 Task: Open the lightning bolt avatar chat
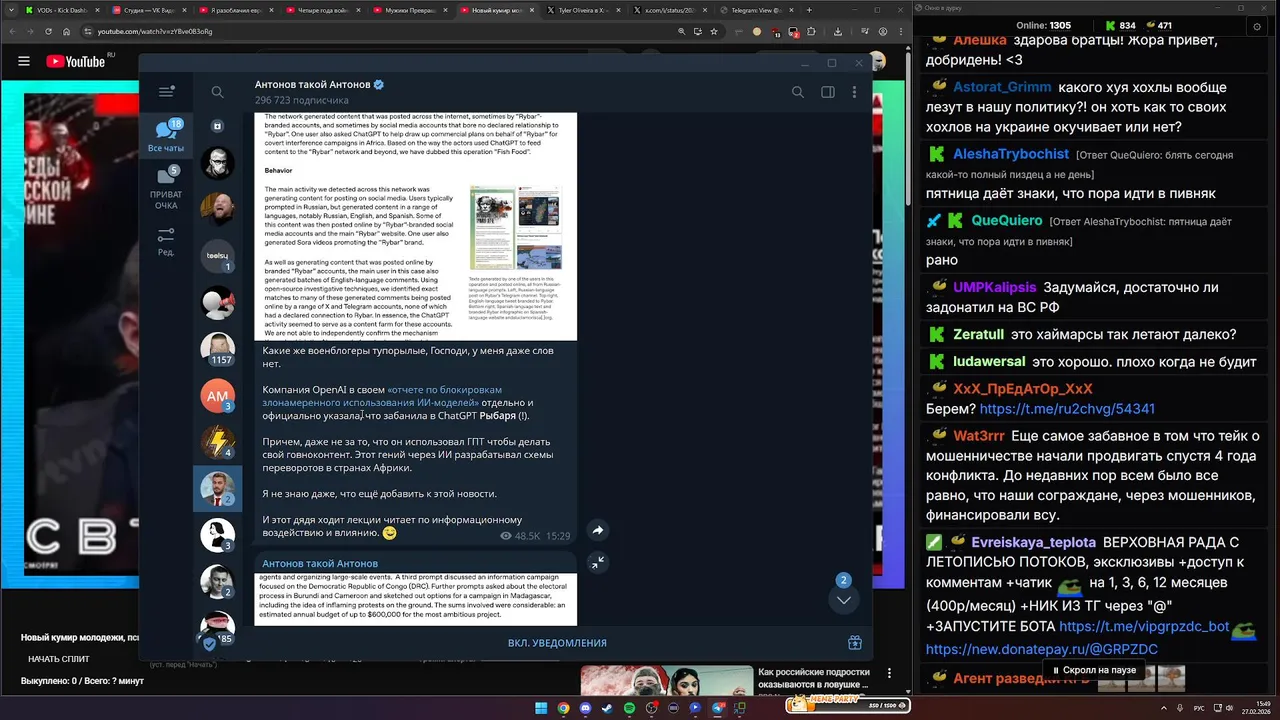tap(217, 442)
